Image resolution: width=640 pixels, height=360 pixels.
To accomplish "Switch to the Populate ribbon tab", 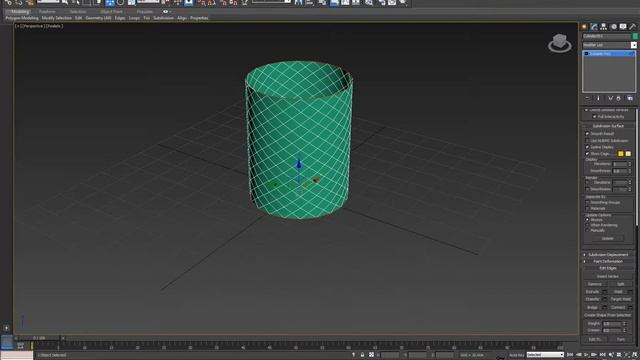I will pos(144,11).
